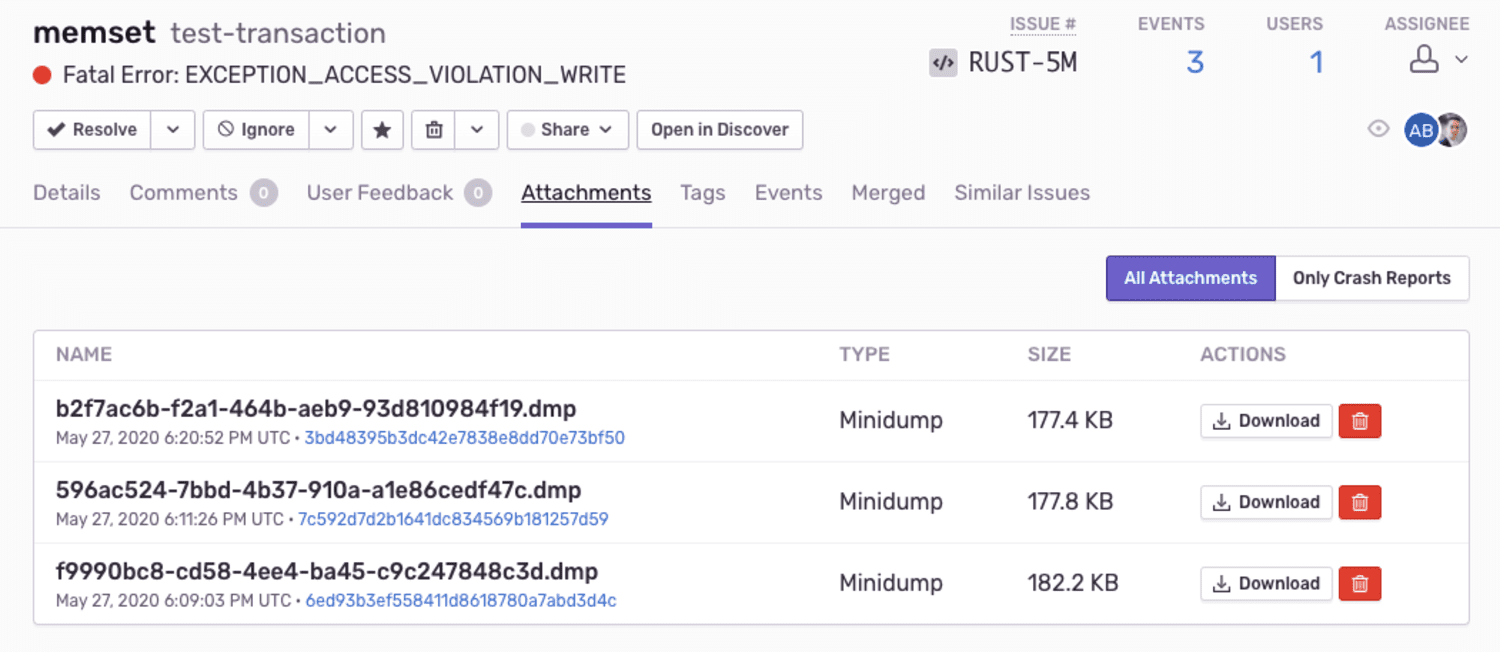
Task: Open the User Feedback tab
Action: pos(380,192)
